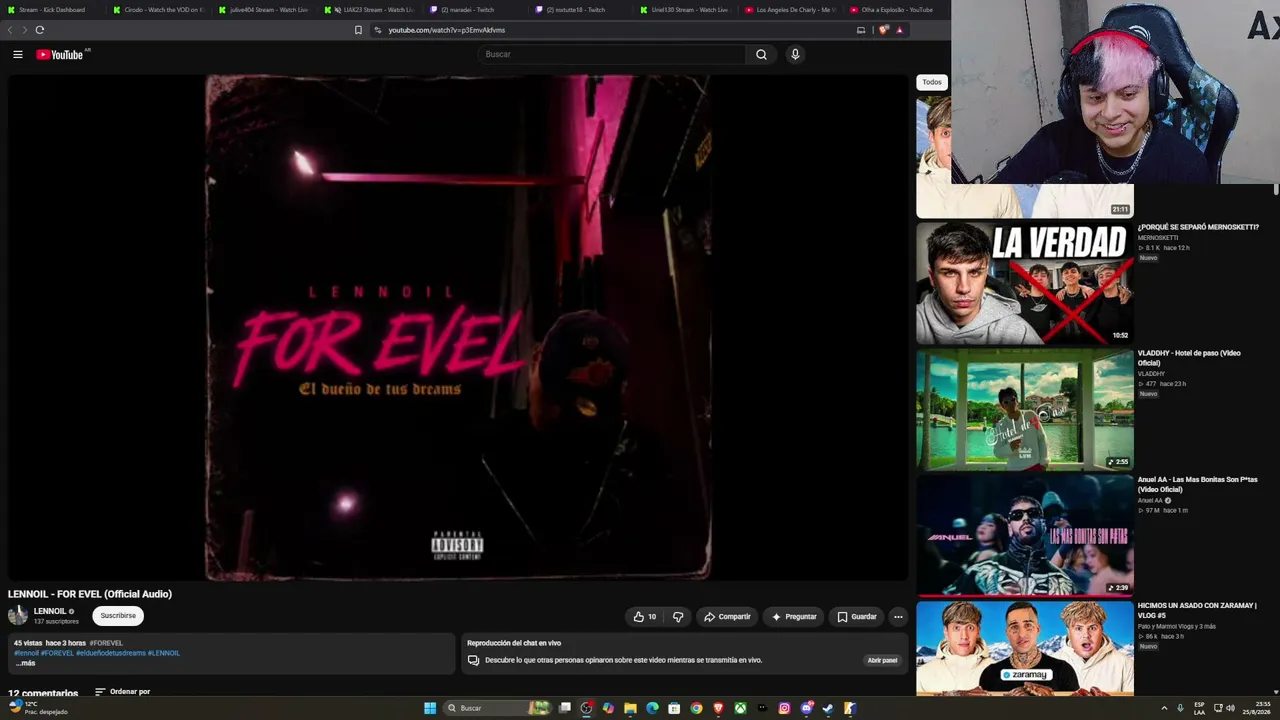Reload the page in the browser
Viewport: 1280px width, 720px height.
pyautogui.click(x=40, y=30)
